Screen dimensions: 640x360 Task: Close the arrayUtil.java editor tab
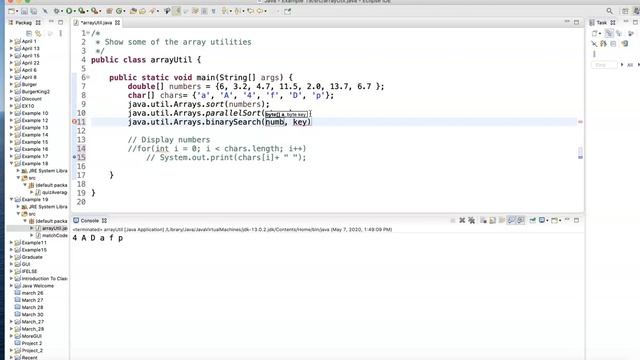tap(118, 23)
